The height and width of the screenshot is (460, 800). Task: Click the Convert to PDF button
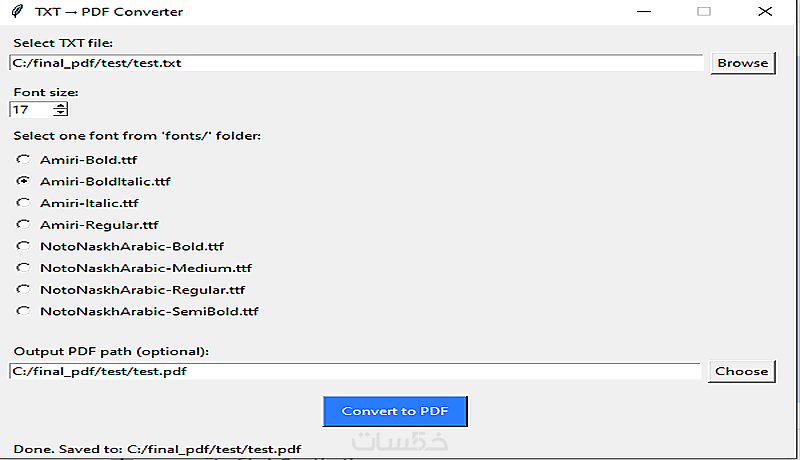(x=395, y=411)
